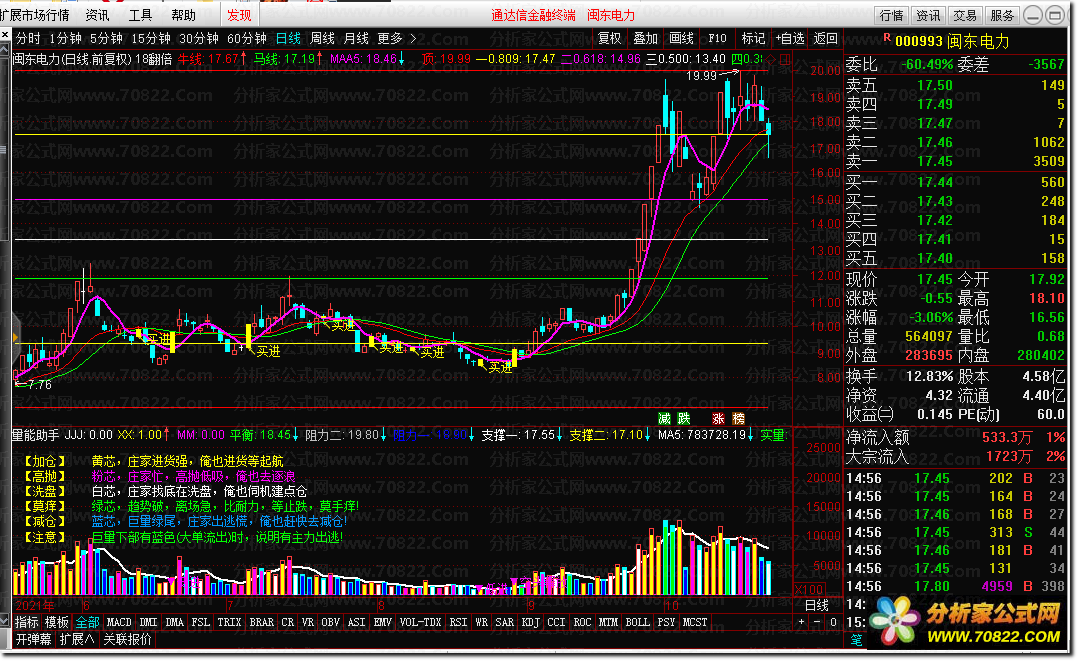Switch indicator to TRIX
Image resolution: width=1079 pixels, height=661 pixels.
pos(229,622)
